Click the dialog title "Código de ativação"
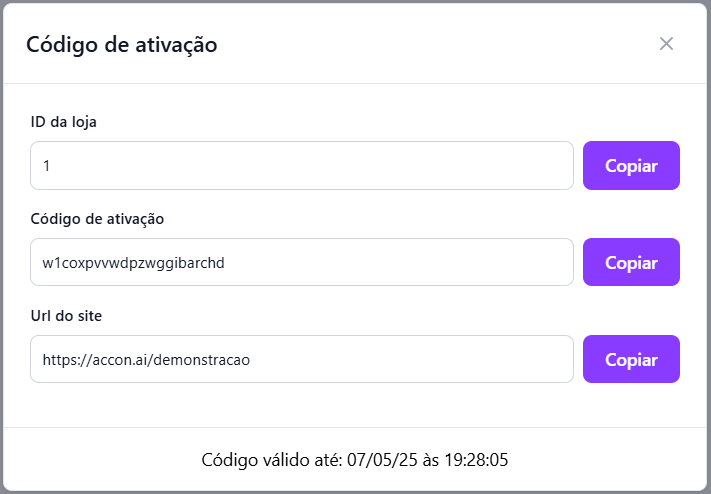This screenshot has width=711, height=494. (x=121, y=45)
